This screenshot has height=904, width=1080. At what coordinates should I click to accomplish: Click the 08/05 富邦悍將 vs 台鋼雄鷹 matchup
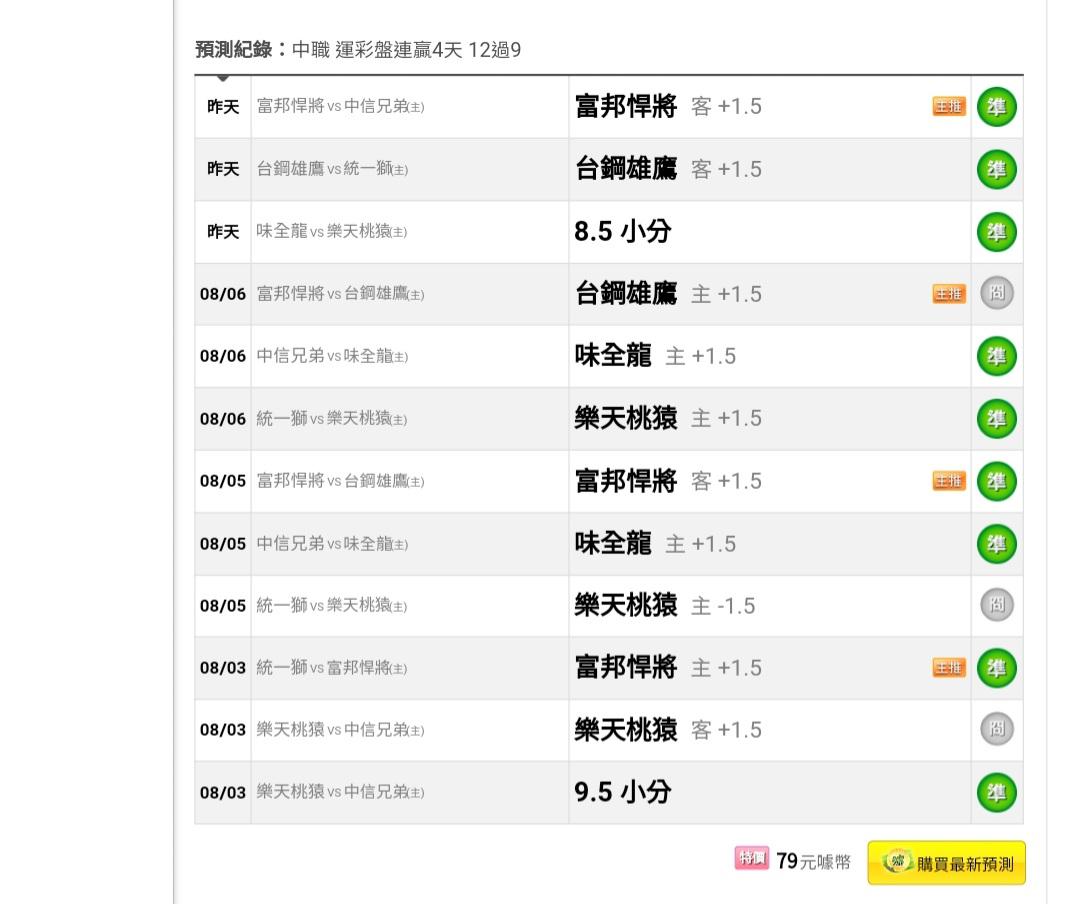[340, 481]
